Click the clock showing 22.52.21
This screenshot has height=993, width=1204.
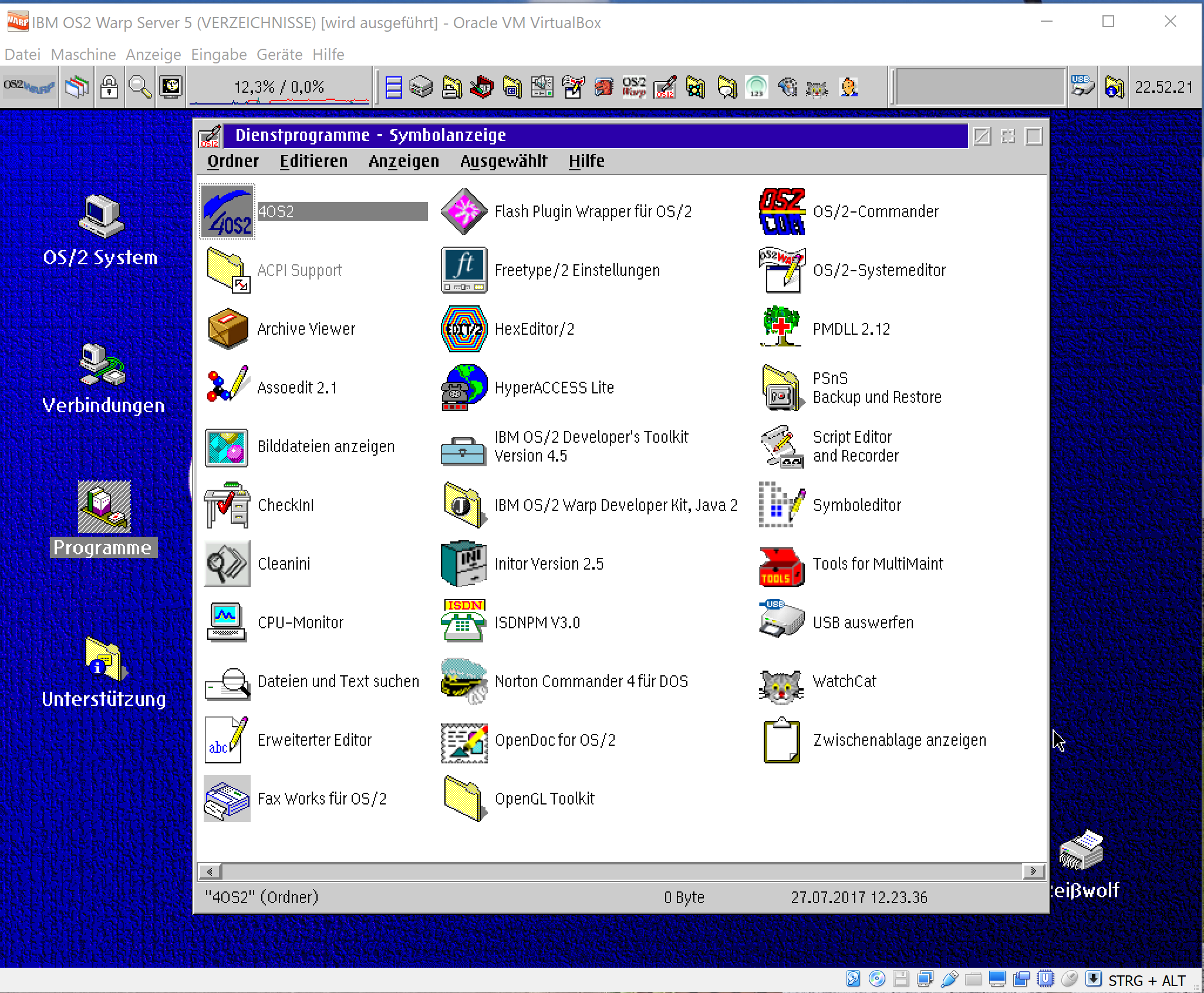pos(1163,87)
